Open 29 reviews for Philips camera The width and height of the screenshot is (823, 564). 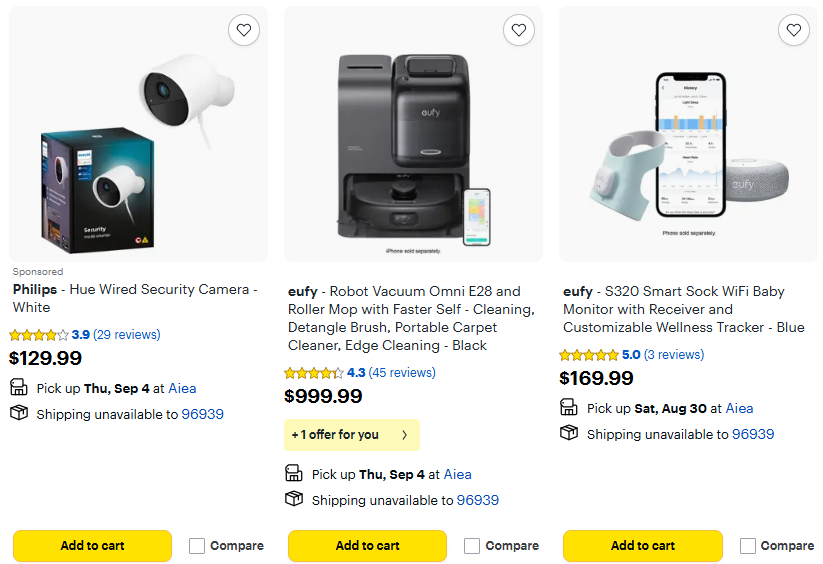tap(126, 335)
